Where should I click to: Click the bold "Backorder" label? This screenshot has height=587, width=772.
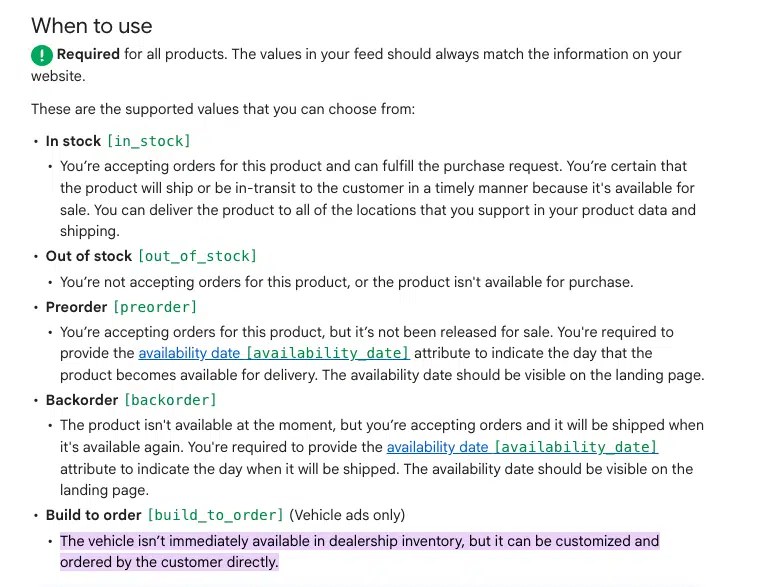point(82,399)
